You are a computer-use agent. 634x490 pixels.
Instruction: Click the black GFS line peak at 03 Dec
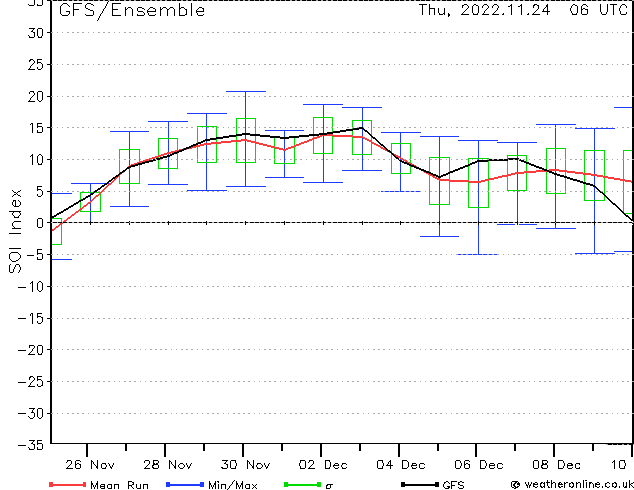(x=362, y=128)
